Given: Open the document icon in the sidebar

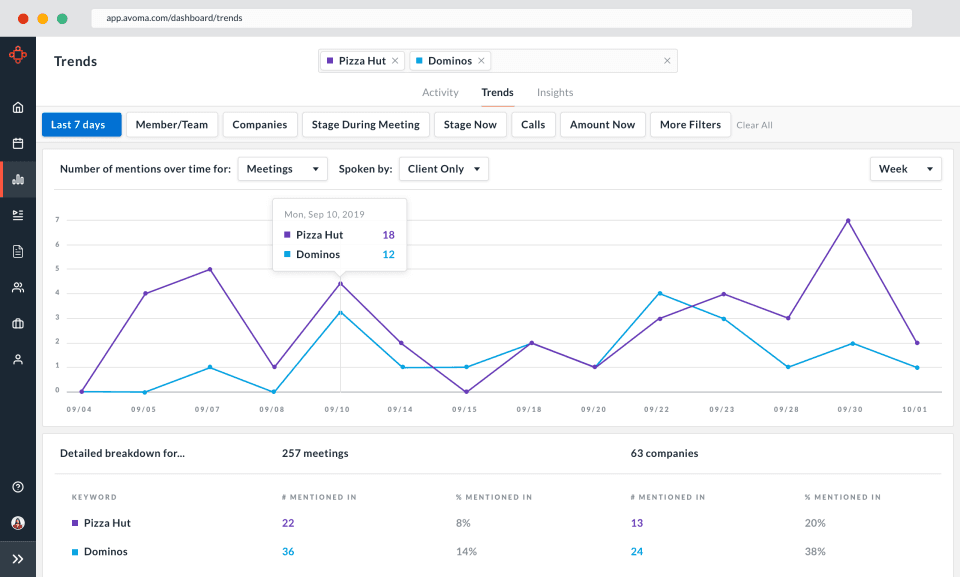Looking at the screenshot, I should point(18,251).
